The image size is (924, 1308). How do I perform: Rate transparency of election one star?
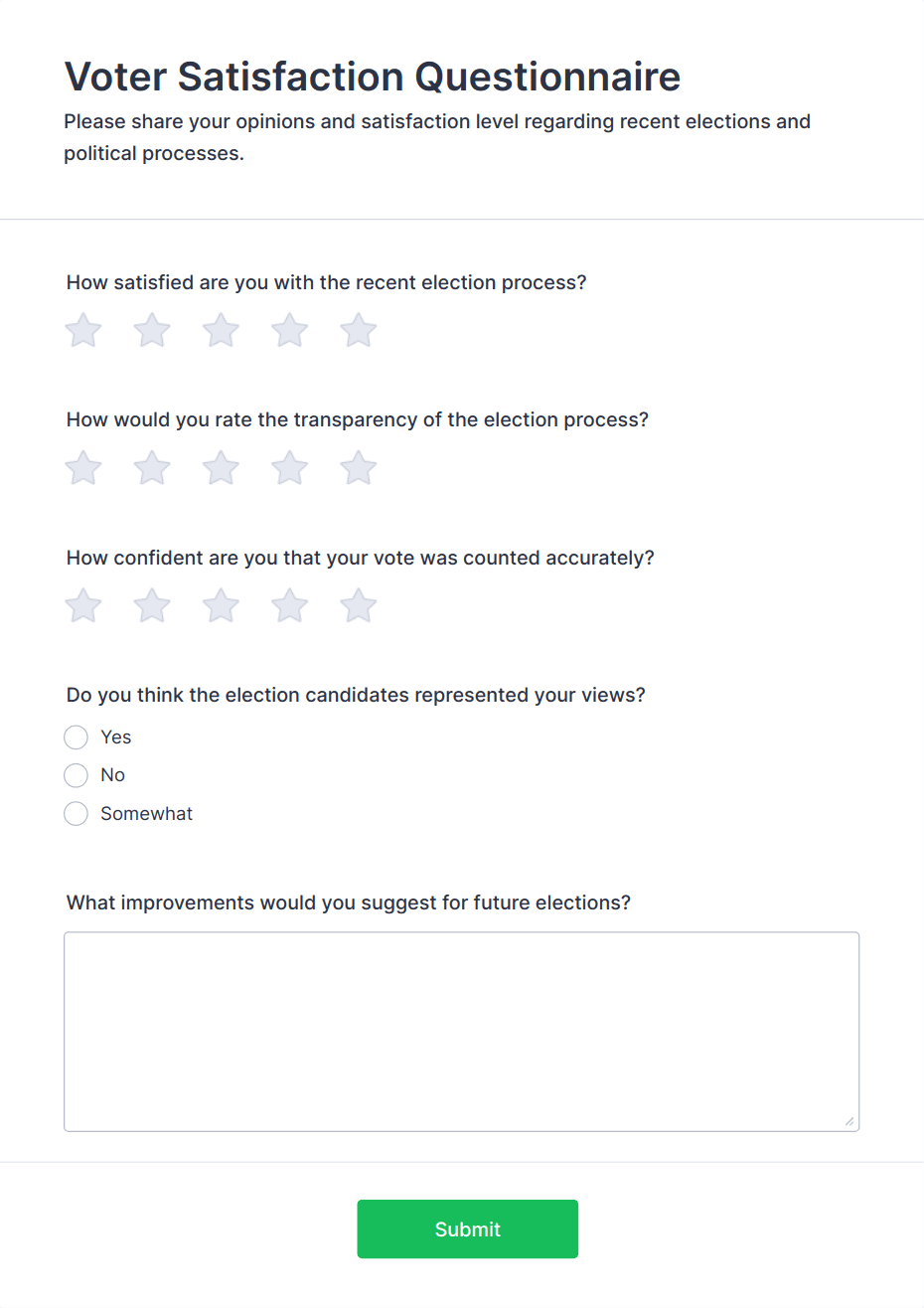pyautogui.click(x=83, y=467)
